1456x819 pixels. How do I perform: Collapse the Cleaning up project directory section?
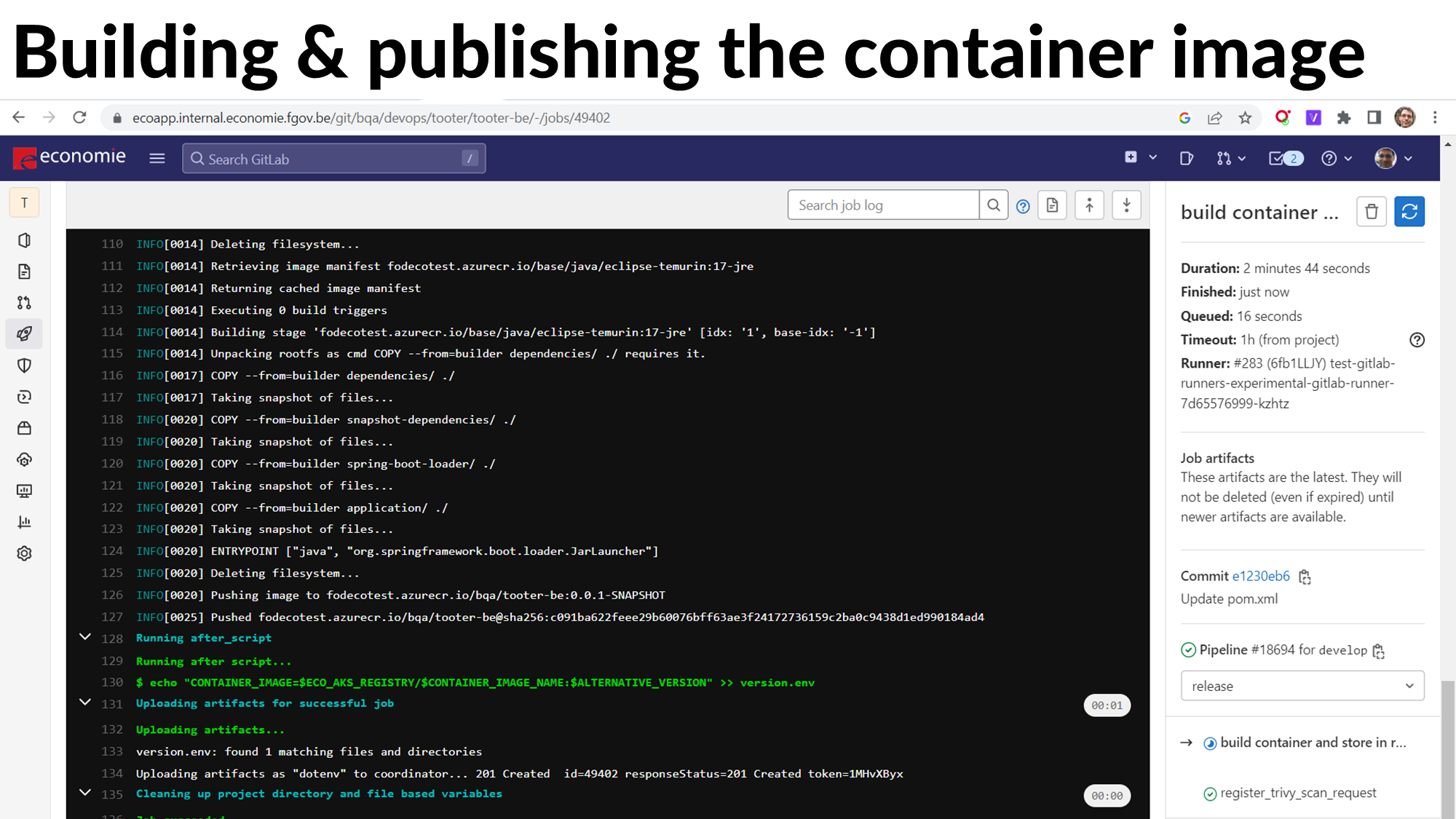click(85, 793)
